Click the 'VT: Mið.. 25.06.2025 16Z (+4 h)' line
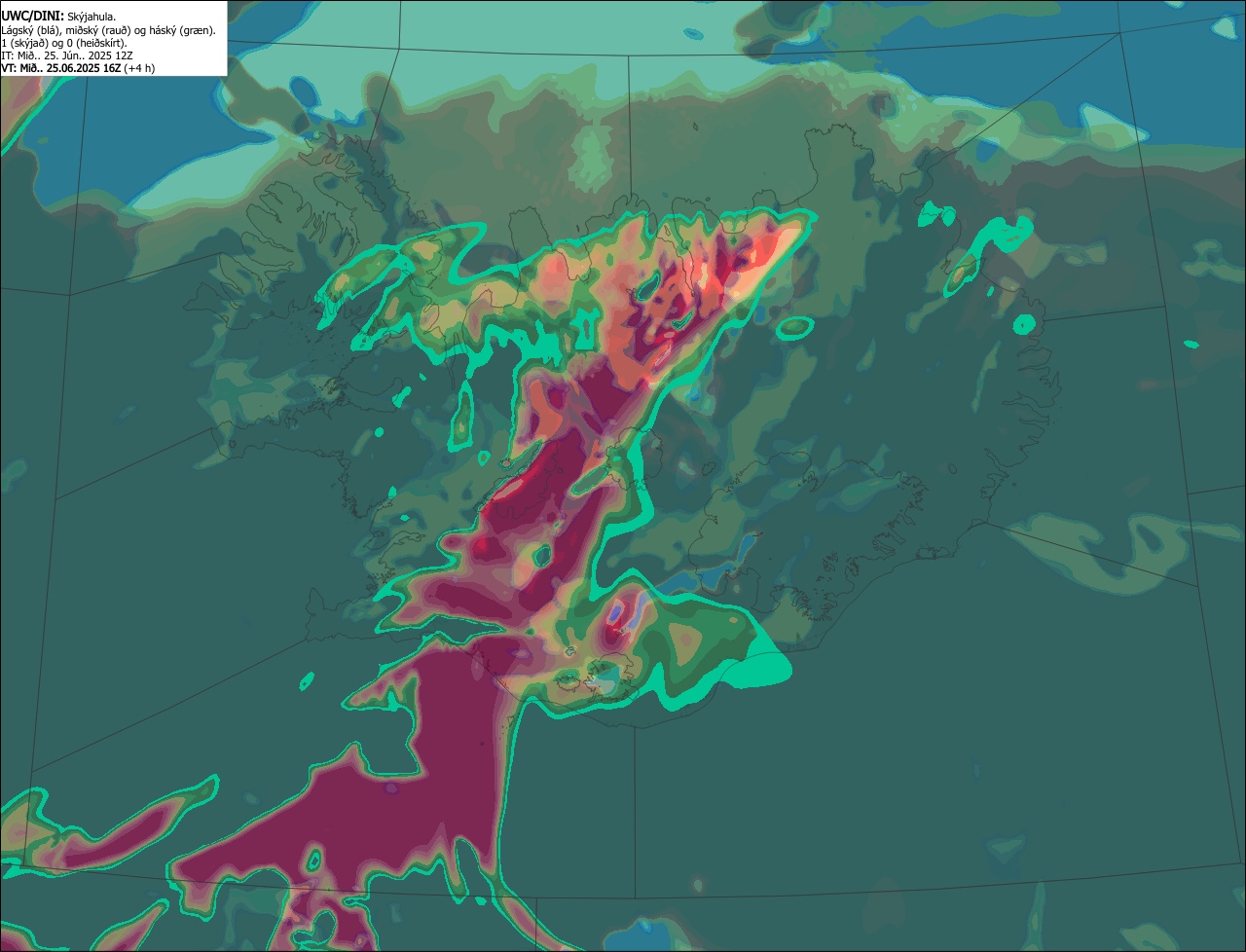The width and height of the screenshot is (1246, 952). point(78,68)
